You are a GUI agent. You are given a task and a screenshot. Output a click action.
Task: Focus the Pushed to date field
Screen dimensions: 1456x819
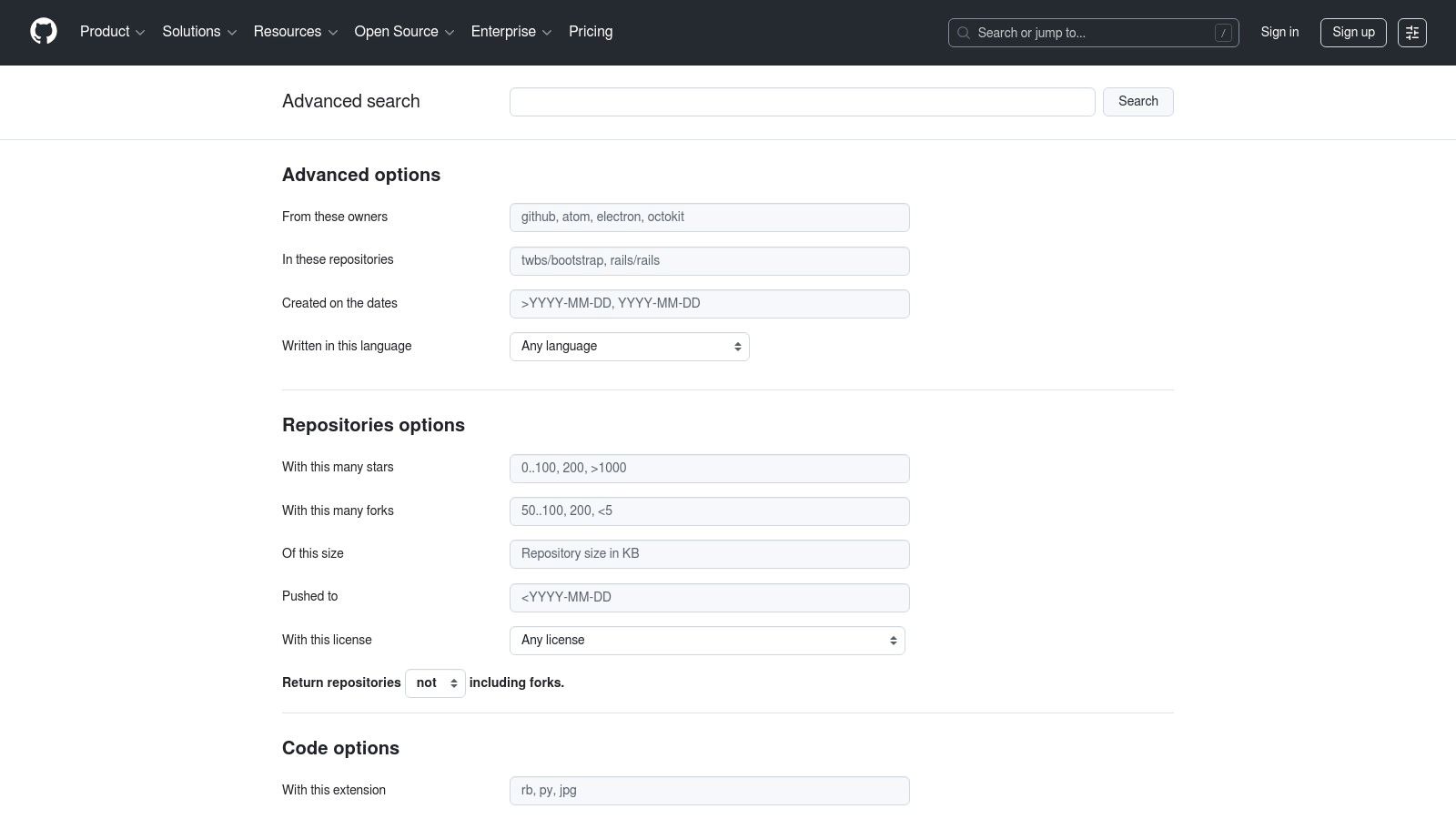pyautogui.click(x=709, y=598)
